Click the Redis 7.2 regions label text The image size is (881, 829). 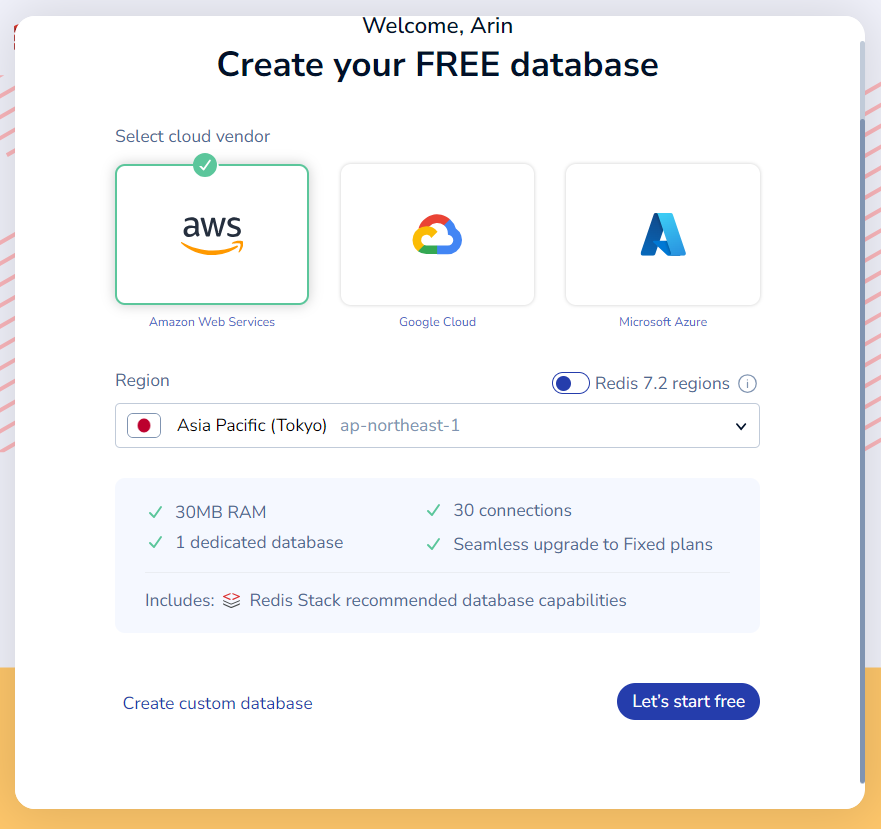[662, 383]
